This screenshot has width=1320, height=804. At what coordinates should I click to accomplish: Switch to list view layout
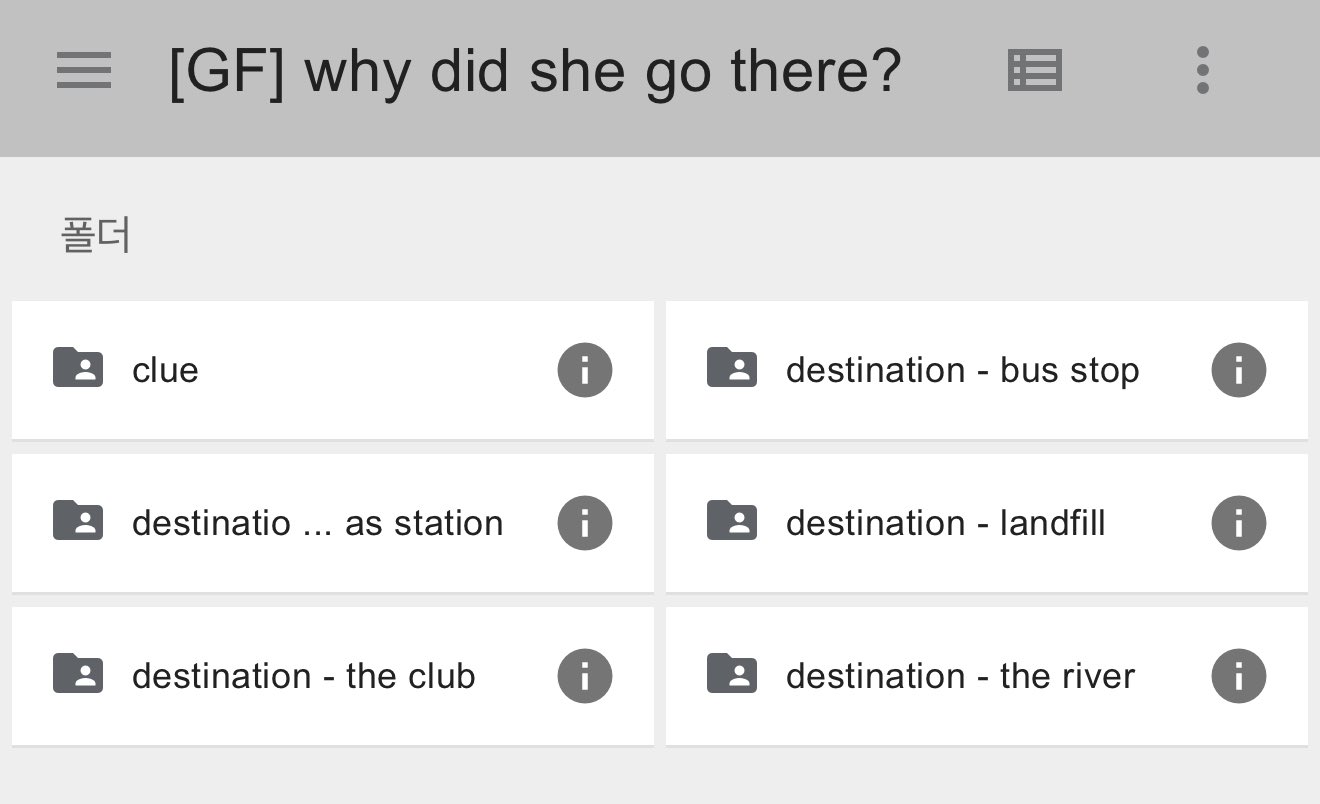point(1034,72)
